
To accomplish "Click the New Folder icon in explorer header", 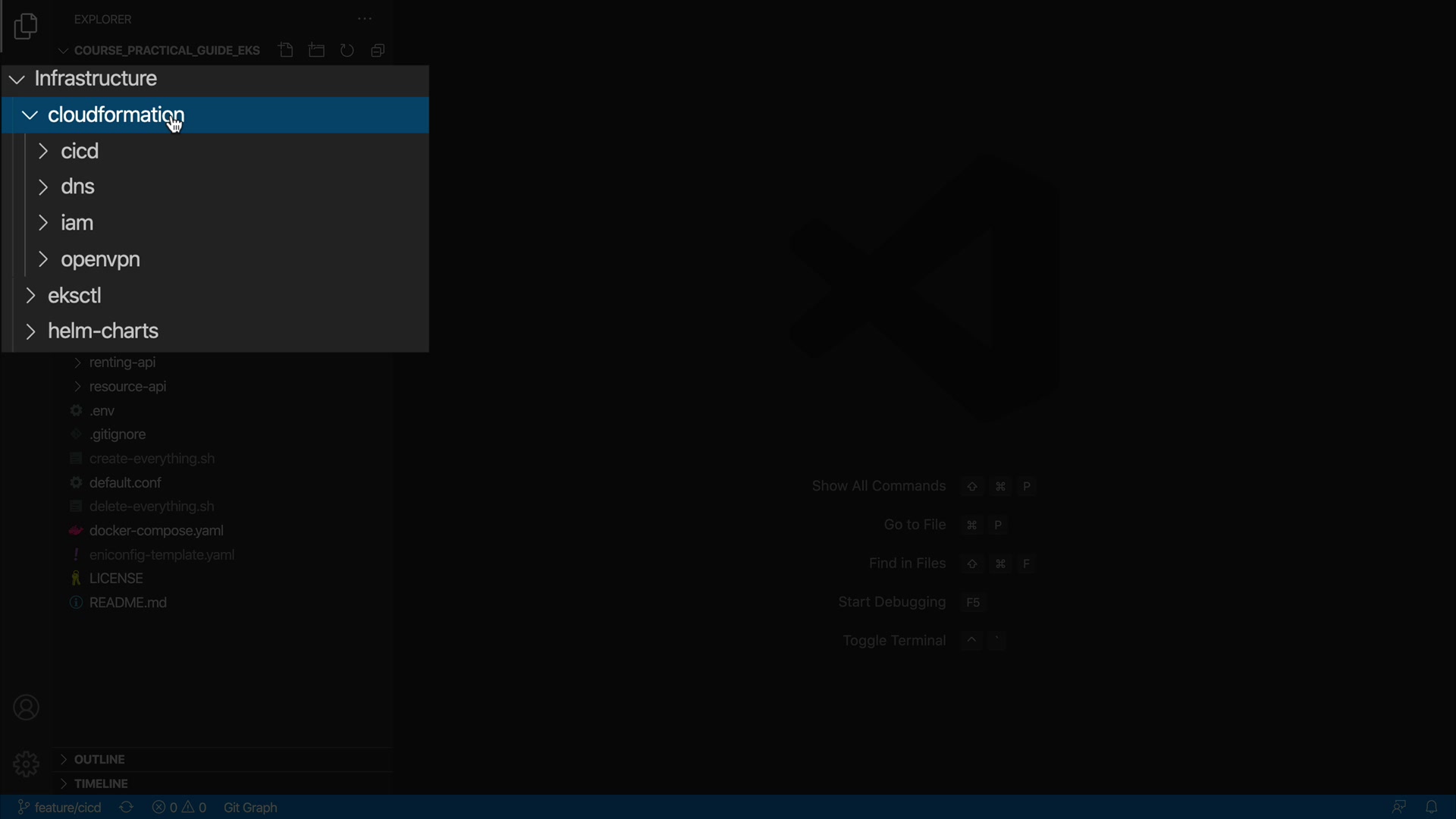I will 317,50.
